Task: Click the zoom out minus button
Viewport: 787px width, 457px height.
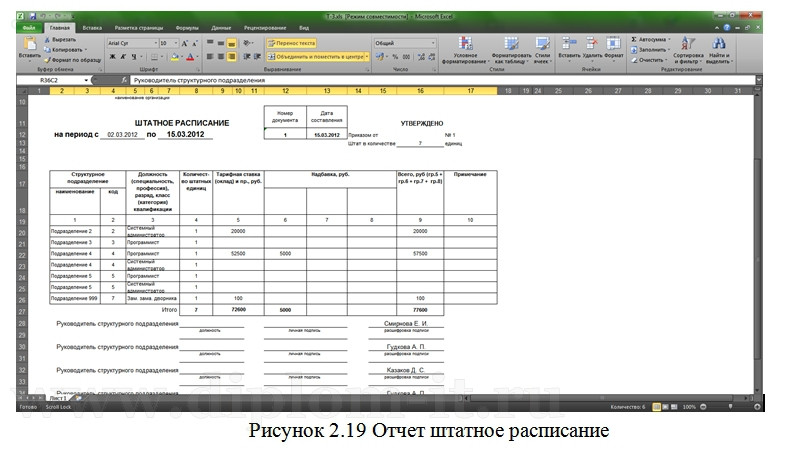Action: [703, 407]
